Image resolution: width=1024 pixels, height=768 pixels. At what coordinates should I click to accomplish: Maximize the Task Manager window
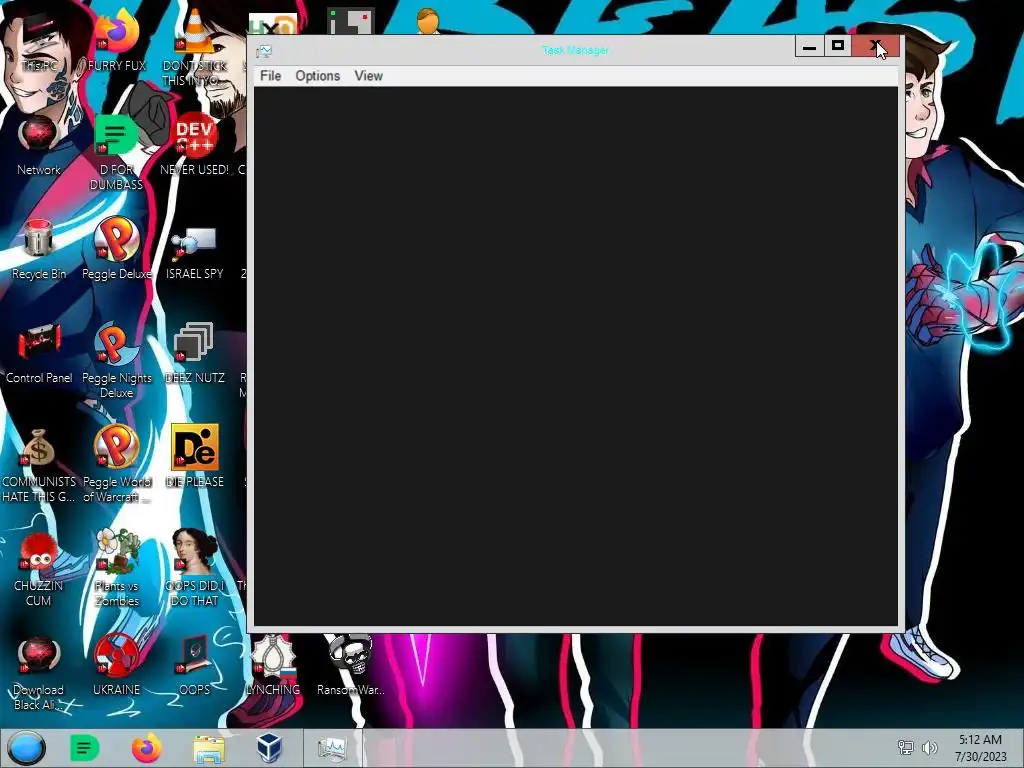click(x=837, y=46)
